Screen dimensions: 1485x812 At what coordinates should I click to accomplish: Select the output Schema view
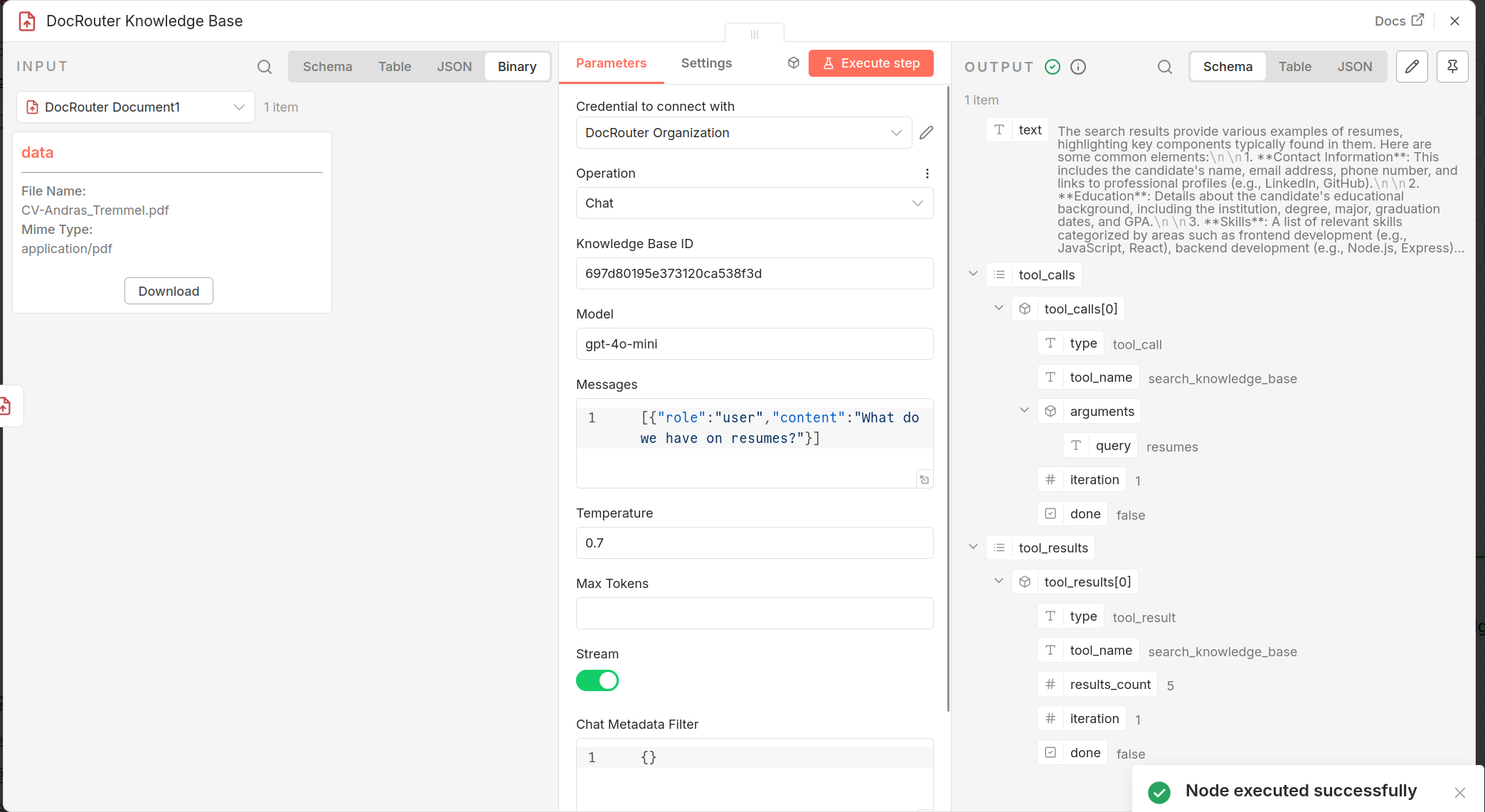pos(1228,67)
